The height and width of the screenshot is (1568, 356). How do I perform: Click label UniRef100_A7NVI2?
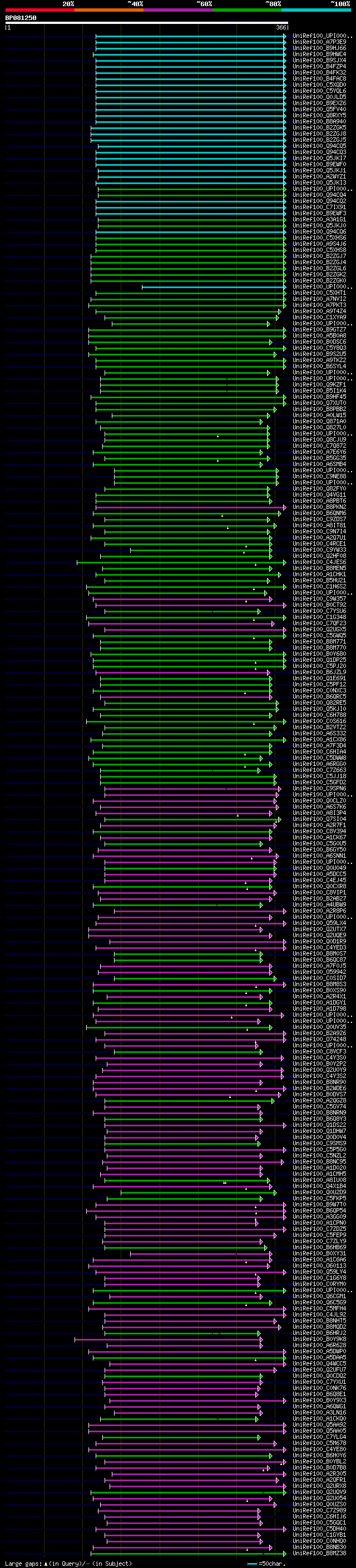319,299
